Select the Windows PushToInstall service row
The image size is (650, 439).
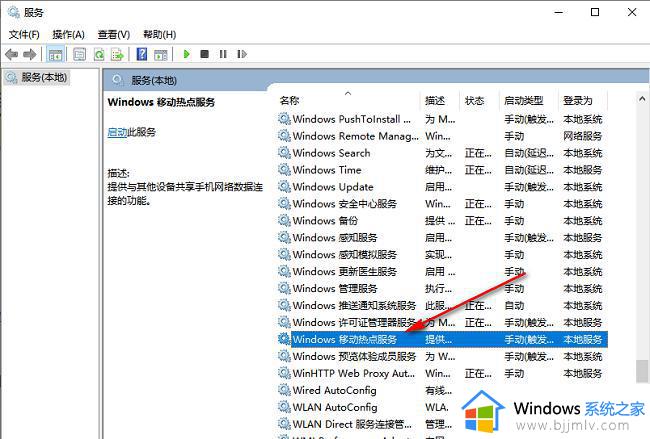point(442,119)
